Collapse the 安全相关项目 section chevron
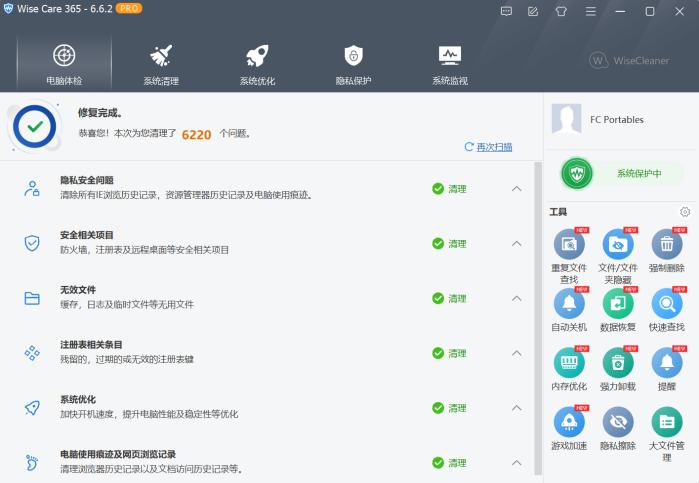 [516, 244]
